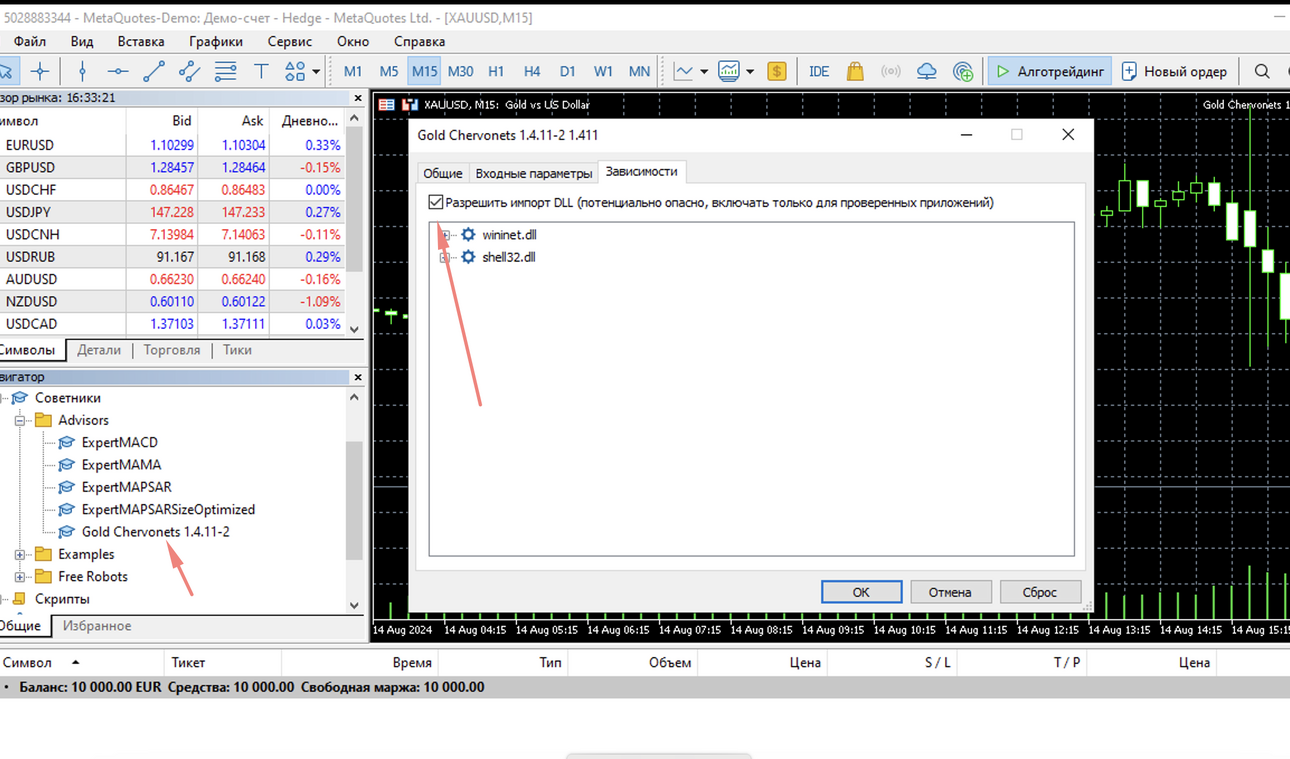The height and width of the screenshot is (759, 1290).
Task: Switch chart to M5 timeframe
Action: coord(389,71)
